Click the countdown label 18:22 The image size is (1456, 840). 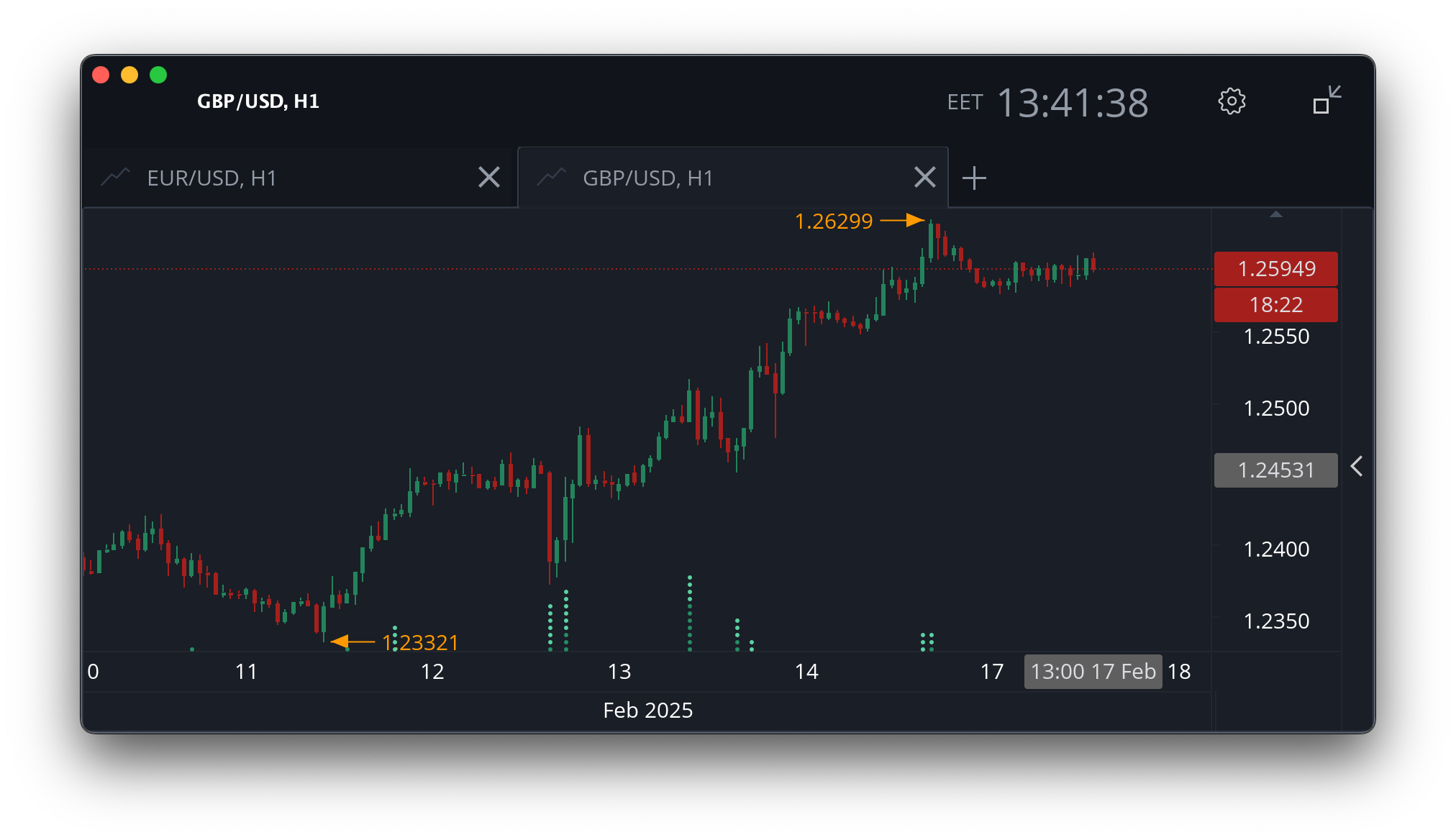point(1276,305)
